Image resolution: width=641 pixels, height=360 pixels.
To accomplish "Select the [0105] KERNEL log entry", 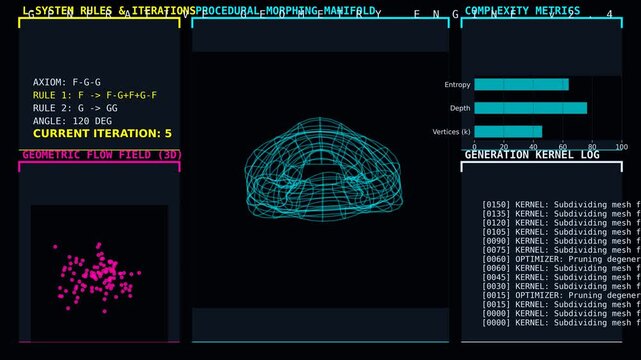I will click(x=561, y=232).
